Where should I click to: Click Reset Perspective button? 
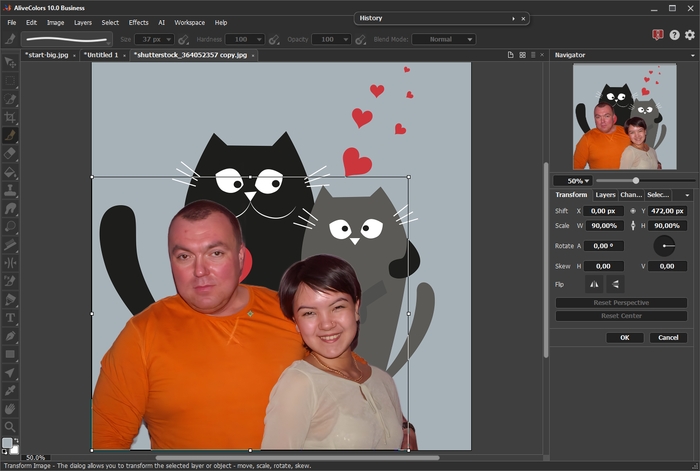coord(621,303)
